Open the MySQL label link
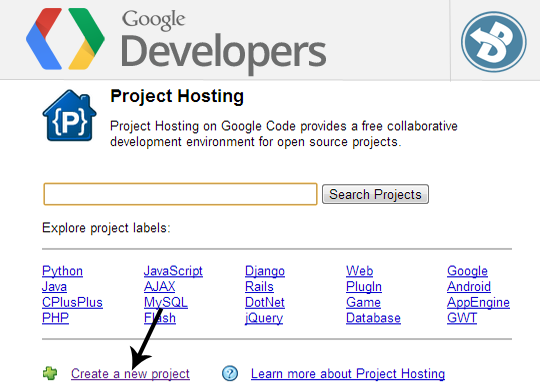 click(x=166, y=302)
